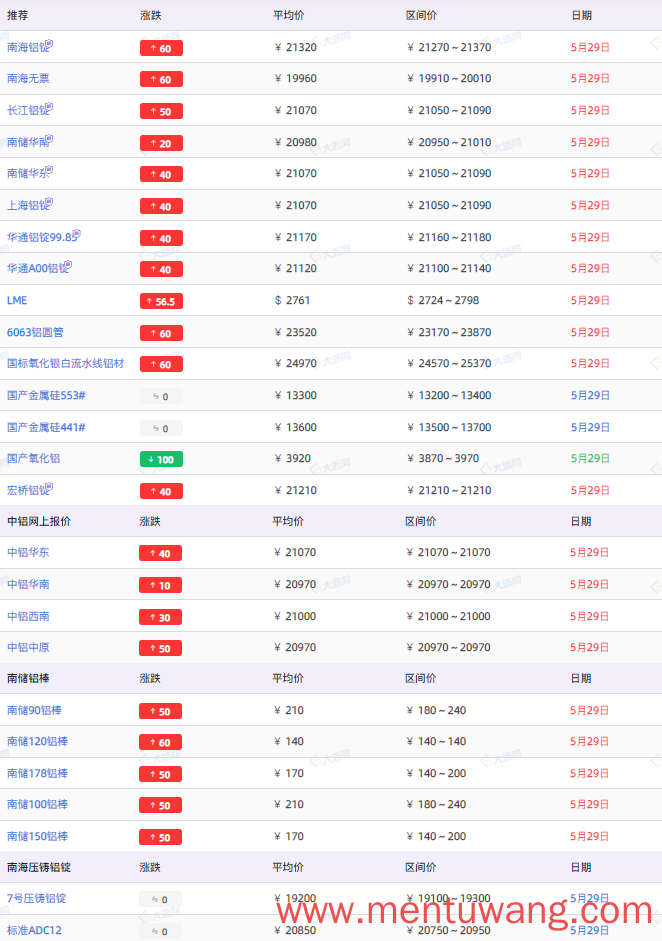This screenshot has height=941, width=662.
Task: Open the 6063铝圆管 link
Action: 35,332
